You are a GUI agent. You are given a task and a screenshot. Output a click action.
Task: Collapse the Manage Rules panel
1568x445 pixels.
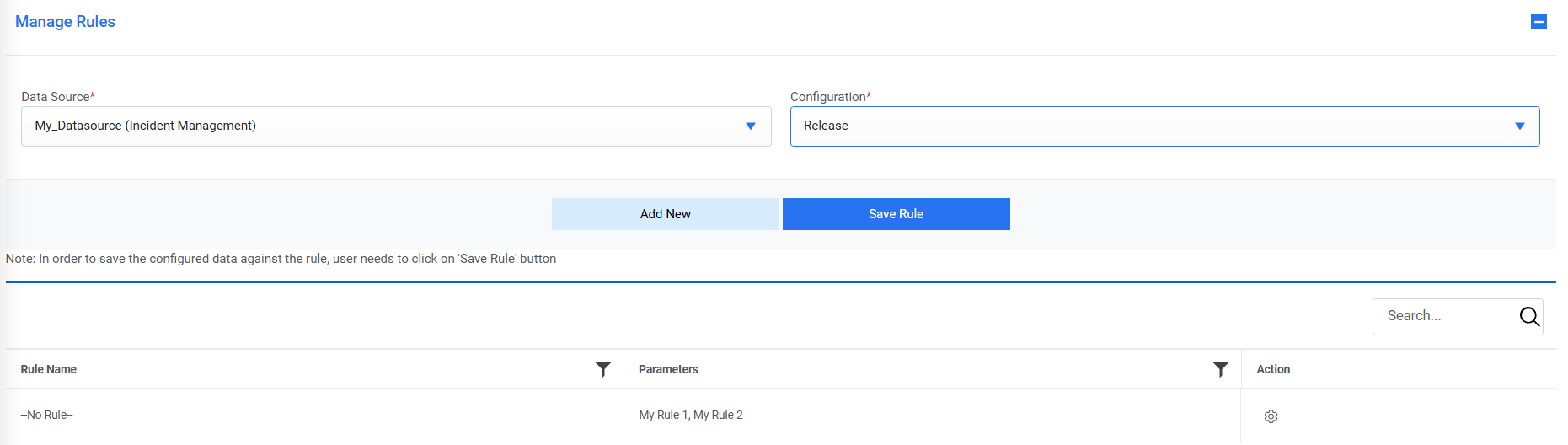tap(1539, 22)
